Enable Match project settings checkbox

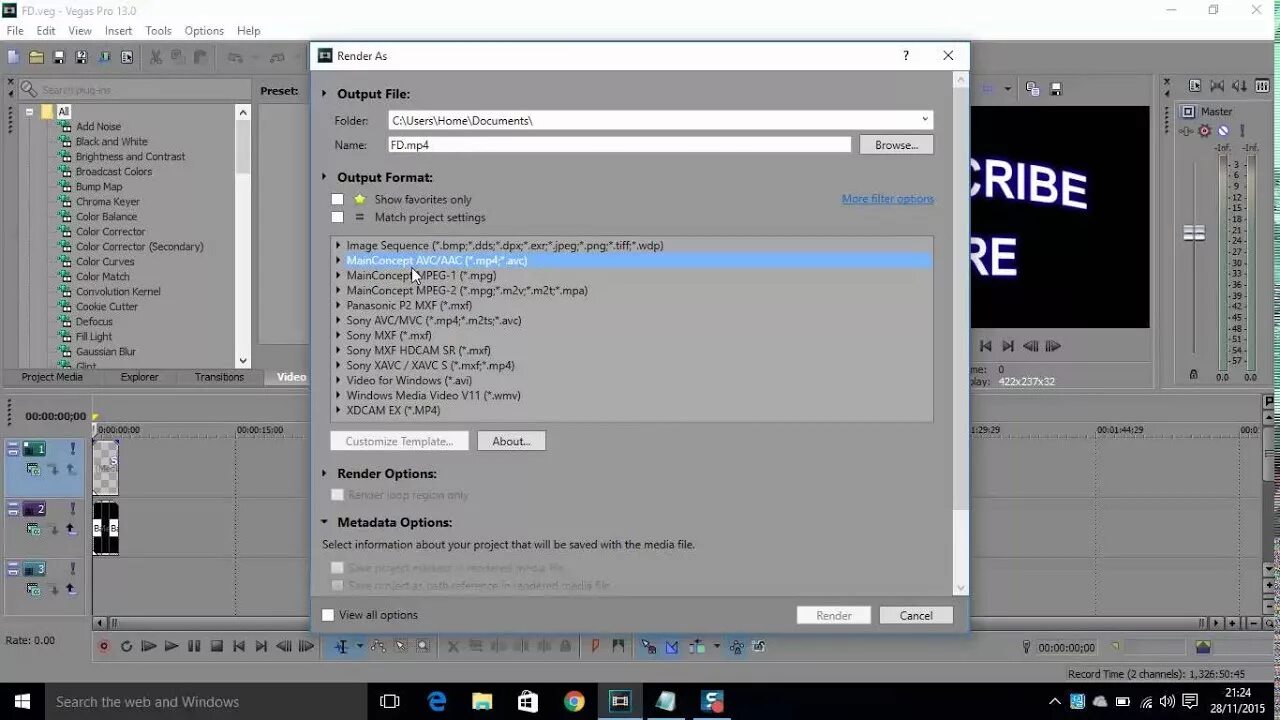pos(337,217)
